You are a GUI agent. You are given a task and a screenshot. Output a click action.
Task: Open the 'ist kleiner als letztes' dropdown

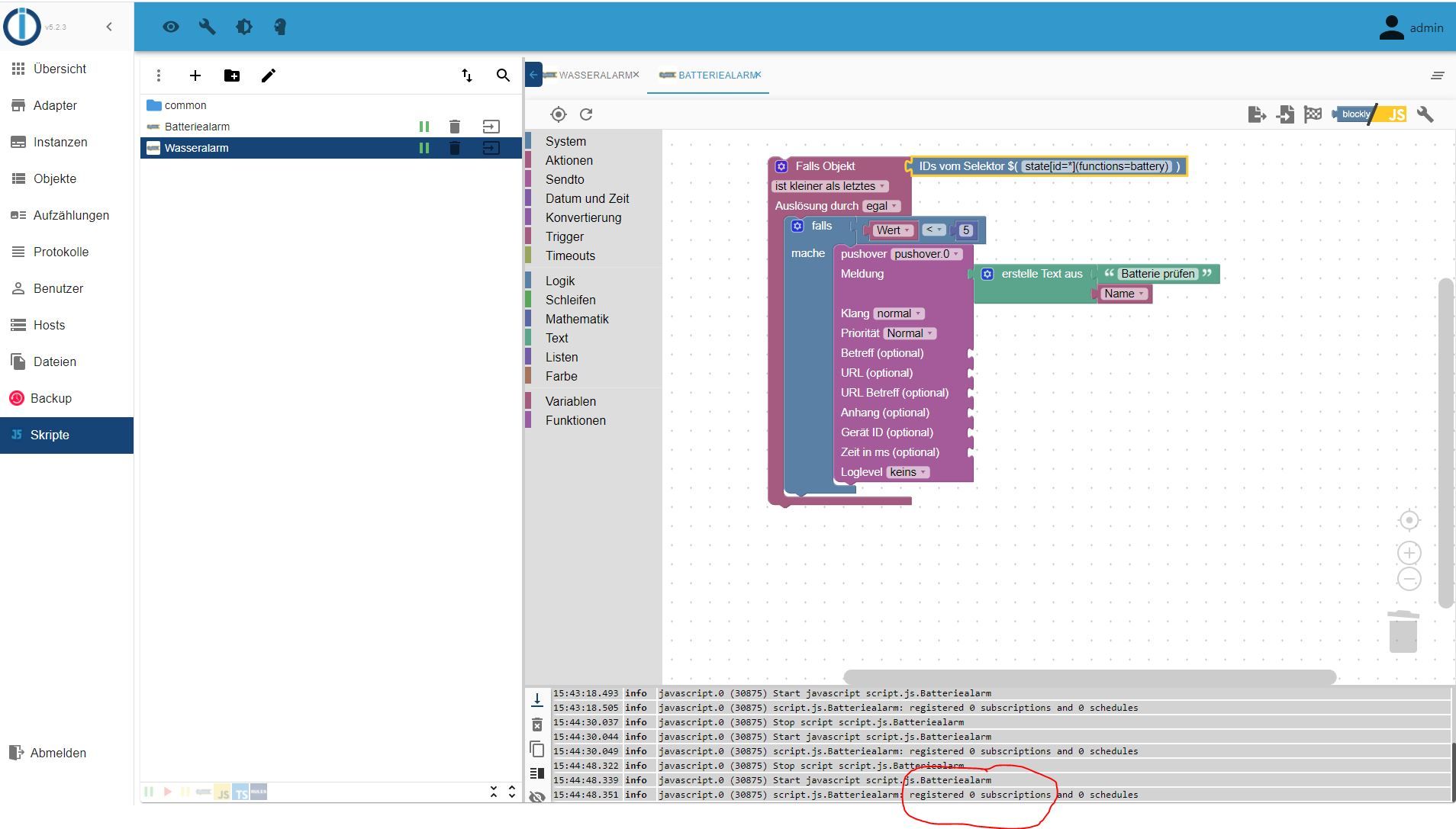[829, 186]
